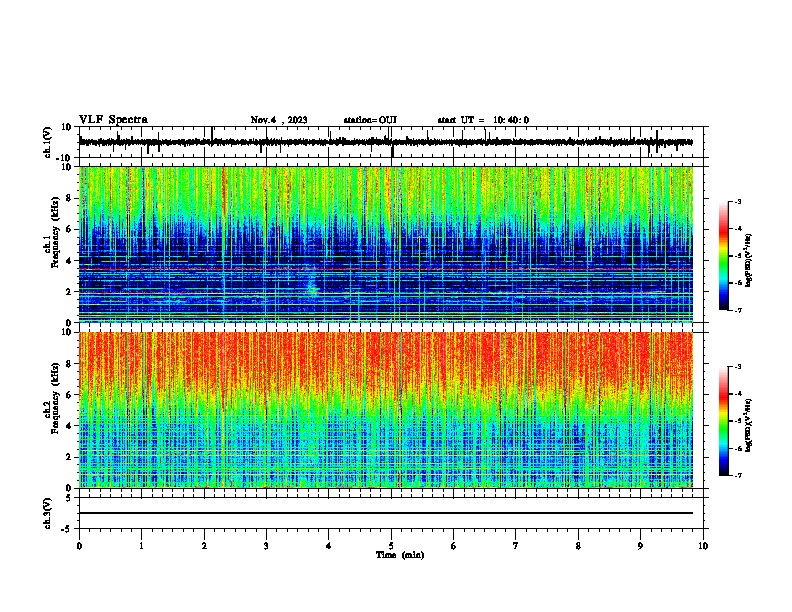Click time axis tick label "9"
Screen dimensions: 792x612
pos(640,546)
